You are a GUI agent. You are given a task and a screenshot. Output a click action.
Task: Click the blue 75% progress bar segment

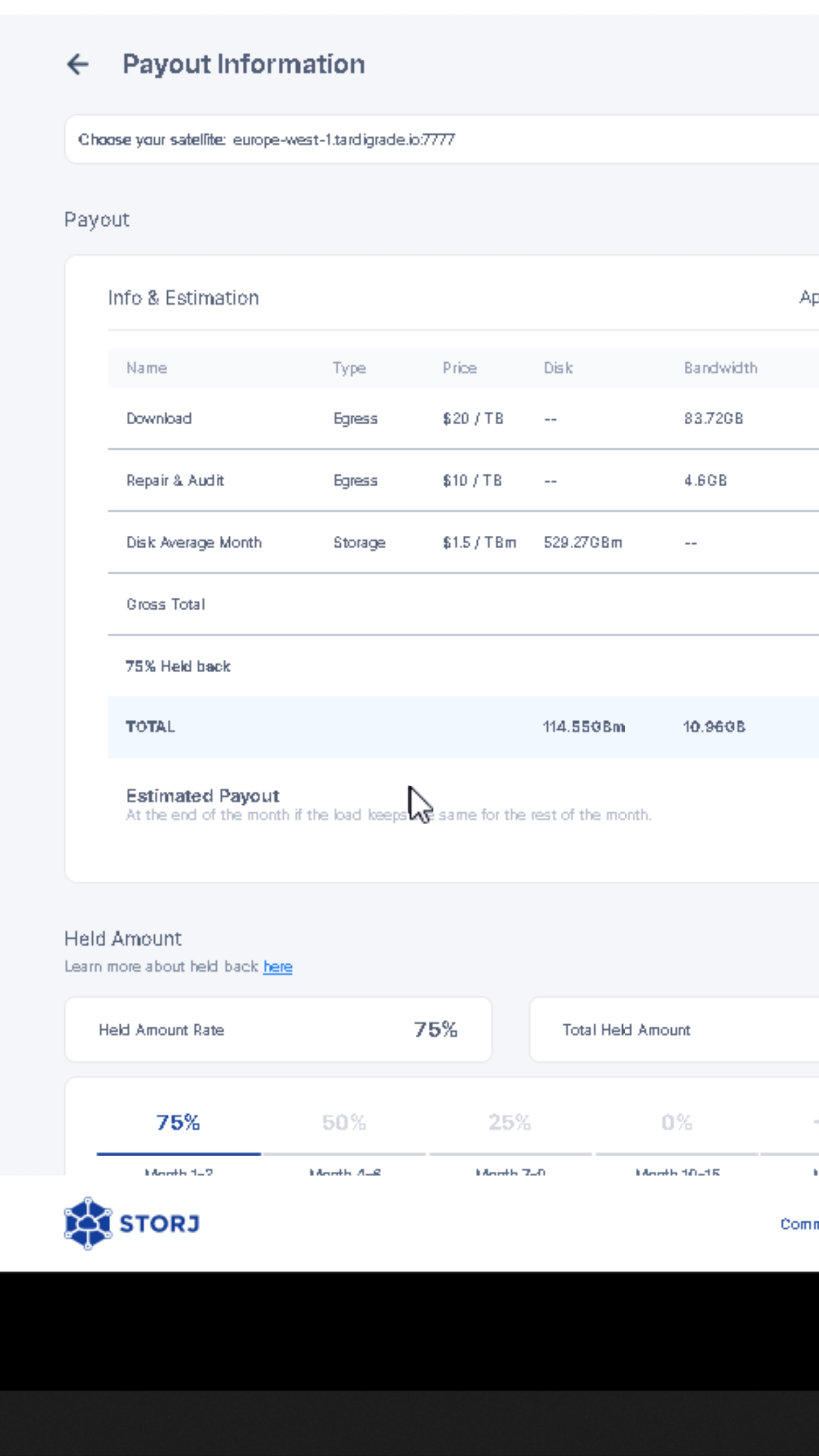pos(179,1154)
